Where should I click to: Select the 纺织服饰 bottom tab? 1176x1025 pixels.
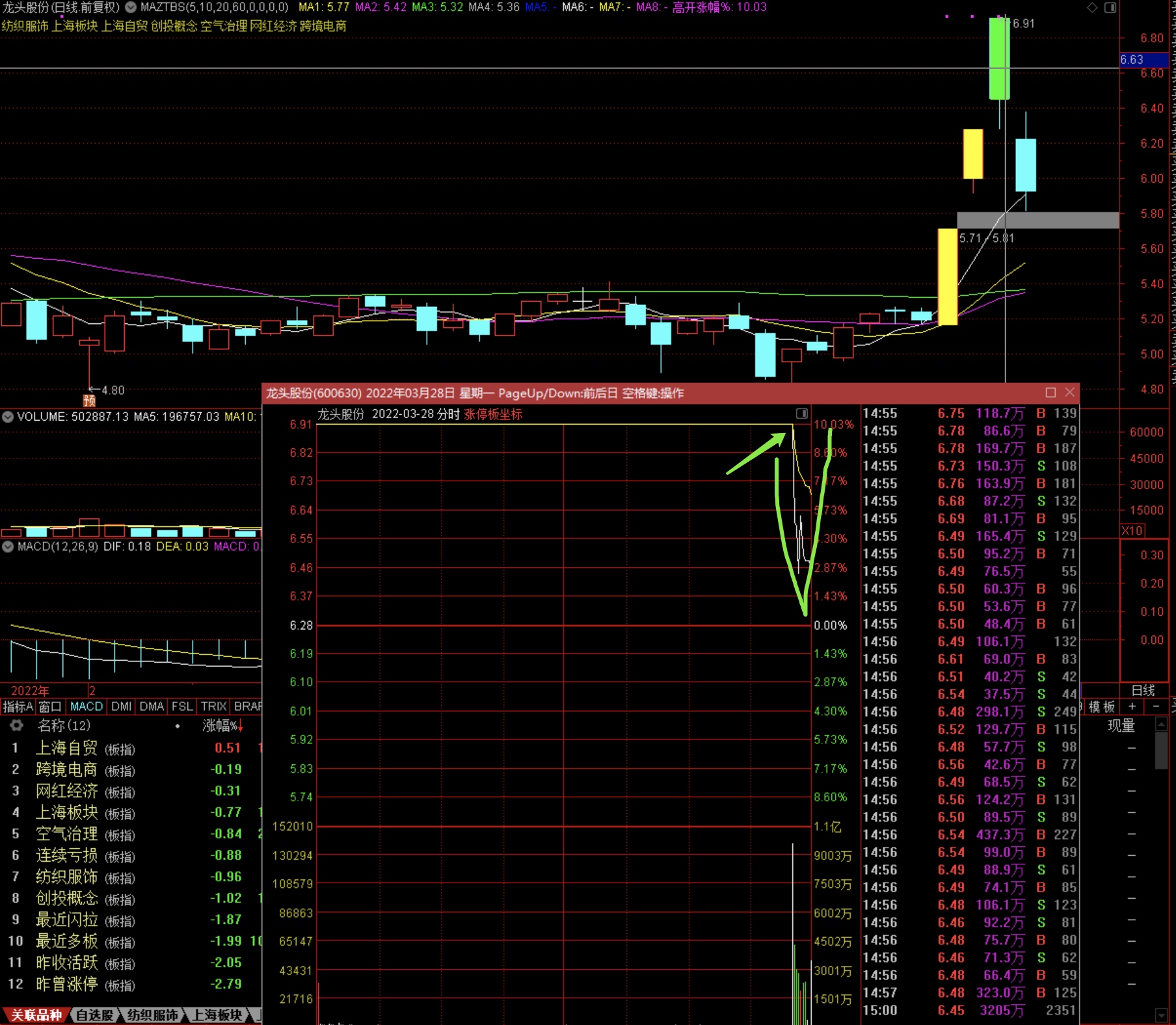pyautogui.click(x=152, y=1015)
